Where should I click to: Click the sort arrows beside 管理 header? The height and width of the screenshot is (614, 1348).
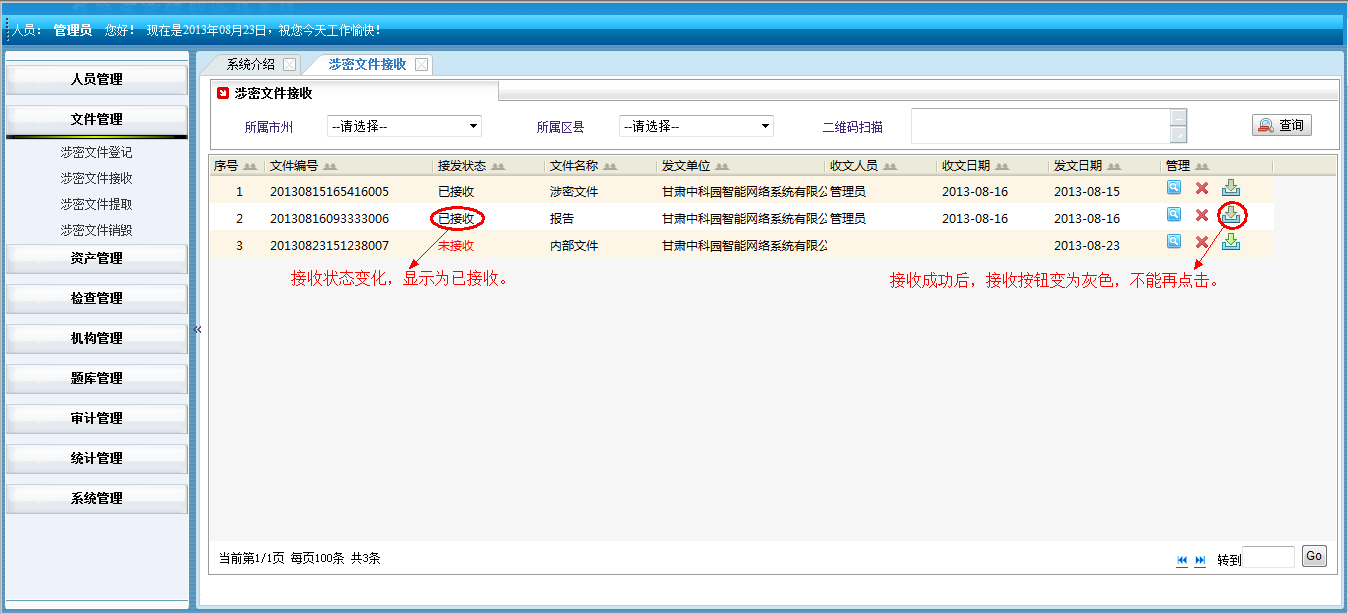1202,167
